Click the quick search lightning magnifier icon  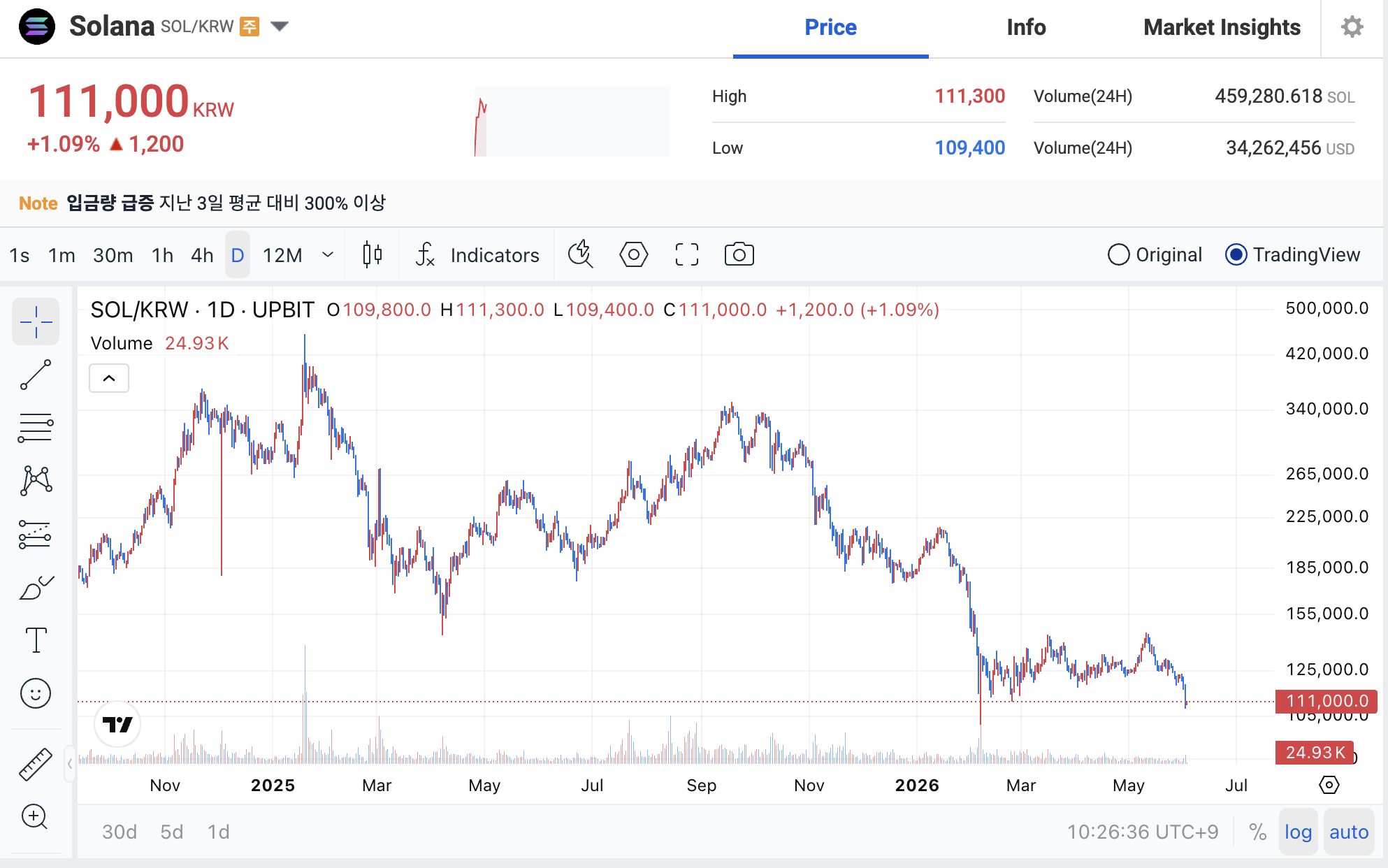(x=580, y=255)
